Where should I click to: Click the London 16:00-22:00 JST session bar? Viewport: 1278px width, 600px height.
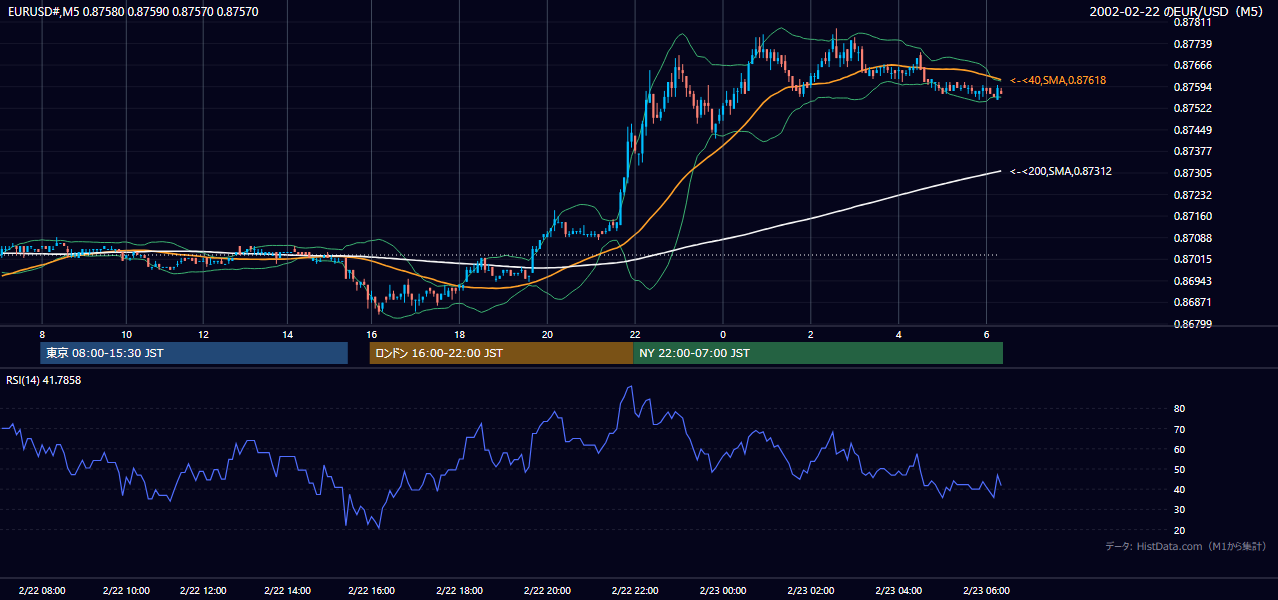[x=501, y=353]
